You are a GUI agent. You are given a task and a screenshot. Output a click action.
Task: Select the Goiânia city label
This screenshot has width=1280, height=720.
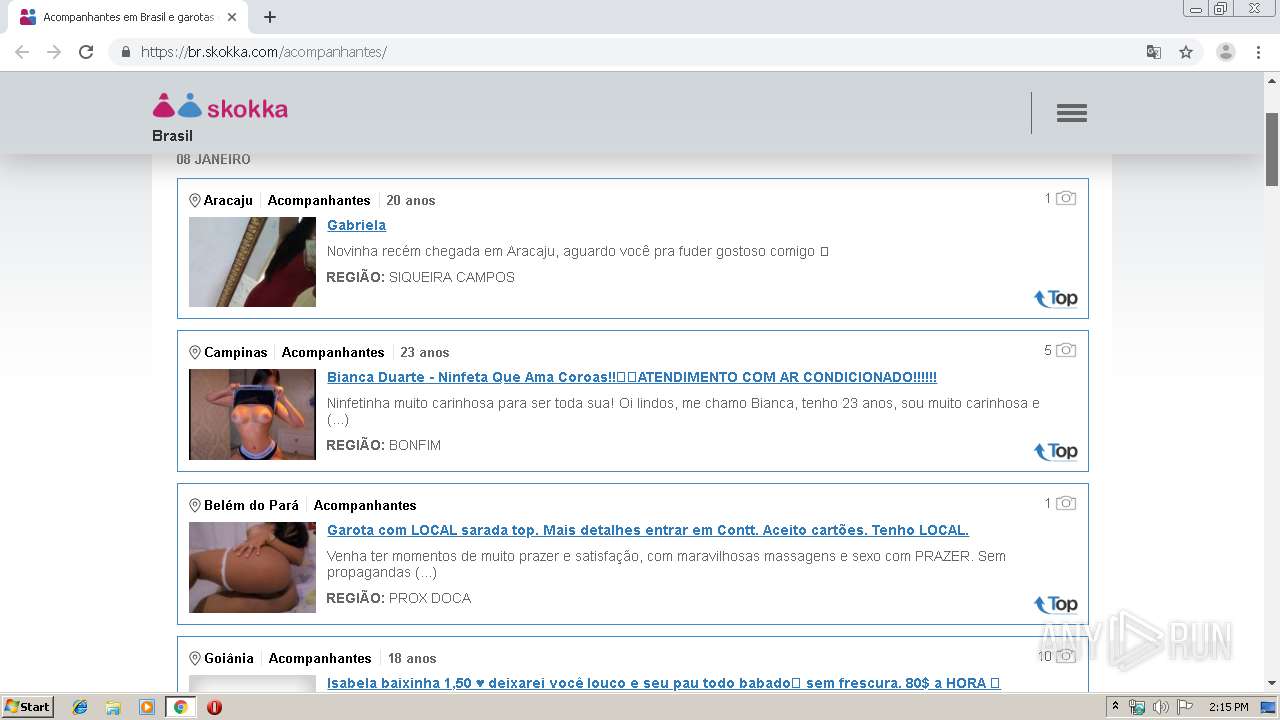pos(229,658)
